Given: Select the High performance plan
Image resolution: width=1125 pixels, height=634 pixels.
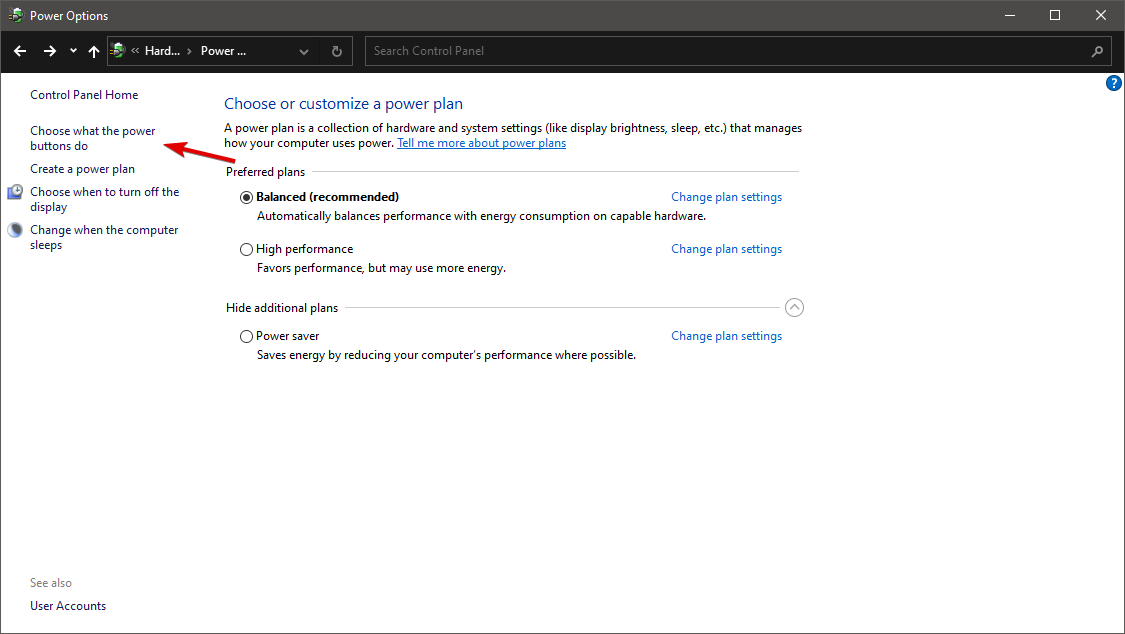Looking at the screenshot, I should click(x=246, y=250).
